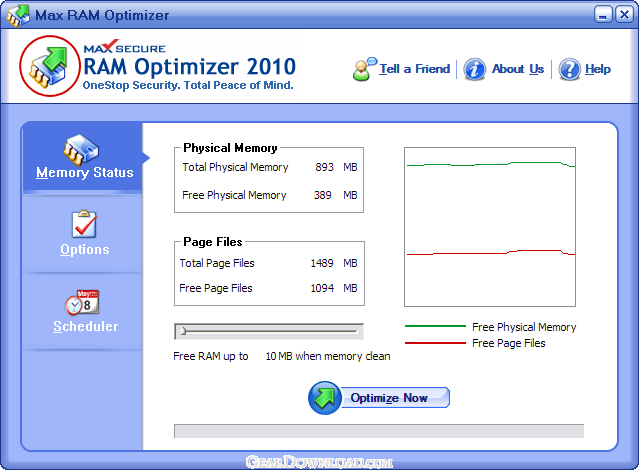639x470 pixels.
Task: Click the 'Total Physical Memory' label
Action: (235, 167)
